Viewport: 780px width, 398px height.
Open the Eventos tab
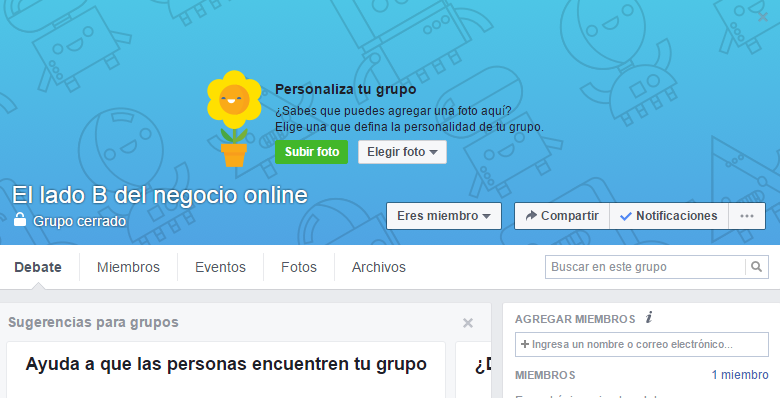click(x=220, y=267)
